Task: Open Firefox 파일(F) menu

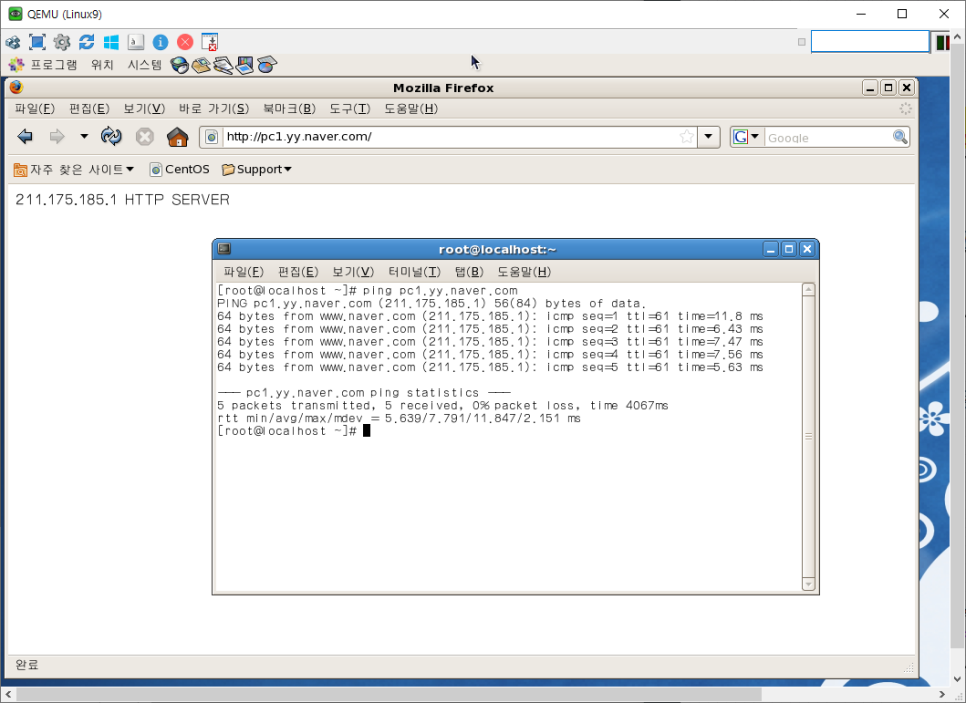Action: 34,109
